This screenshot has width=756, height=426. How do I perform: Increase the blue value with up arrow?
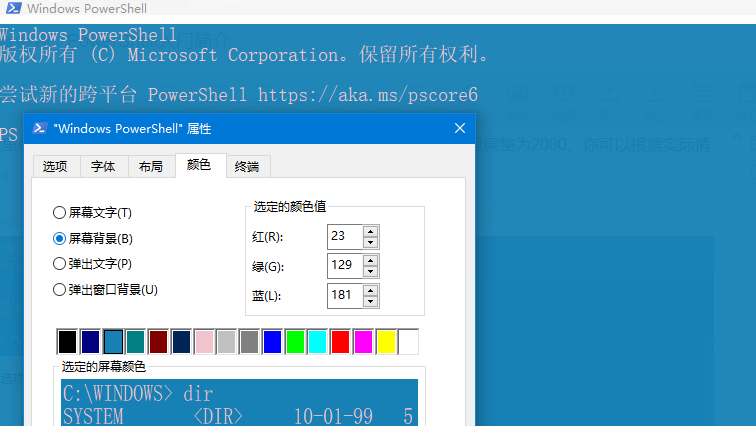click(370, 290)
